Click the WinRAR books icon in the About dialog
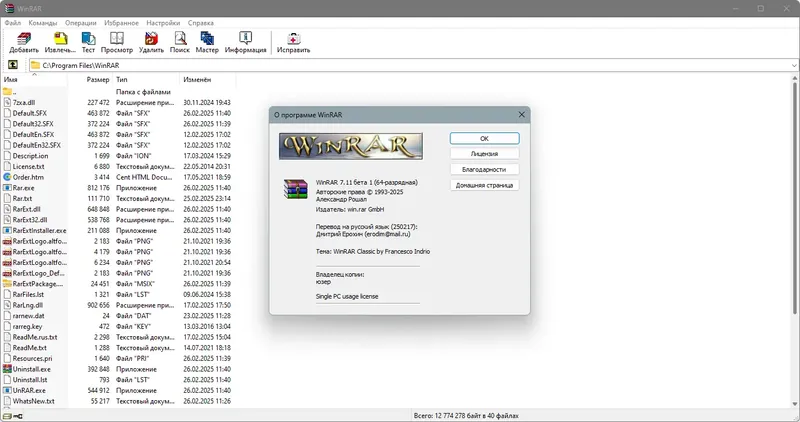Image resolution: width=800 pixels, height=422 pixels. pyautogui.click(x=296, y=188)
